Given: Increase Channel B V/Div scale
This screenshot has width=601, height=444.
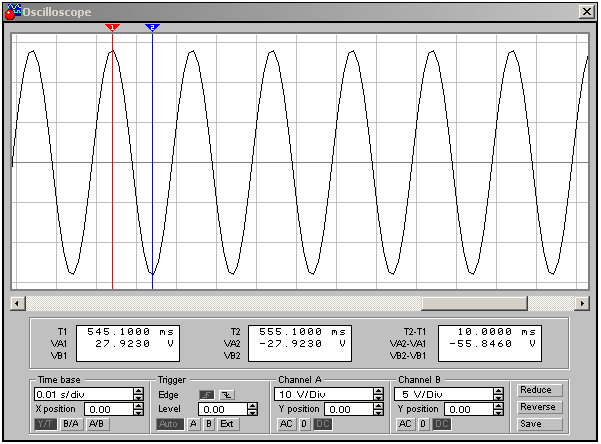Looking at the screenshot, I should tap(499, 391).
